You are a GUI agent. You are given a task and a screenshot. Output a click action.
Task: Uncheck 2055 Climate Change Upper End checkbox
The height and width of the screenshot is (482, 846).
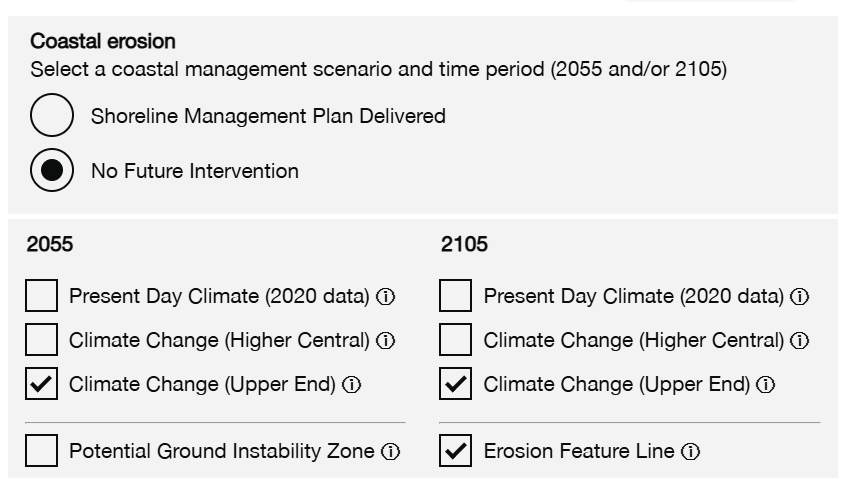pyautogui.click(x=41, y=384)
